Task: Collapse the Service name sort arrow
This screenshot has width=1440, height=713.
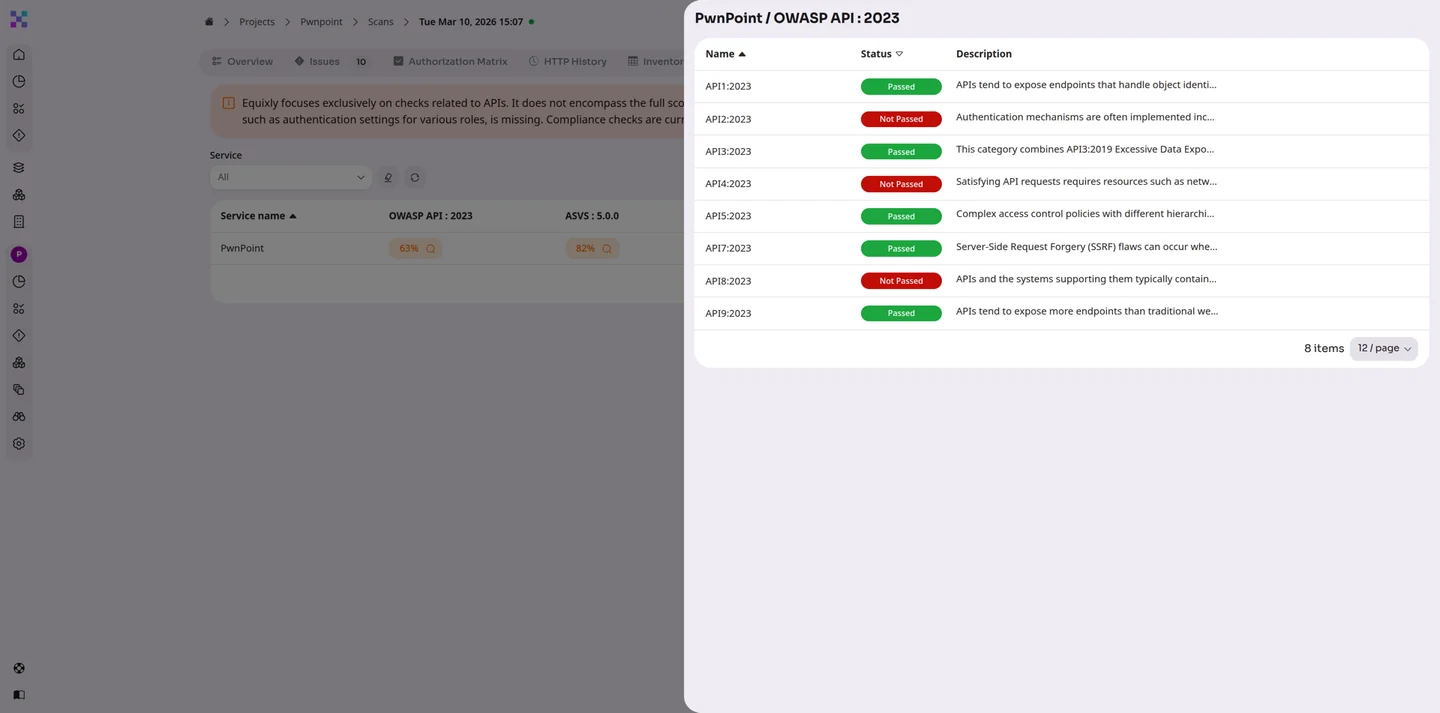Action: 292,215
